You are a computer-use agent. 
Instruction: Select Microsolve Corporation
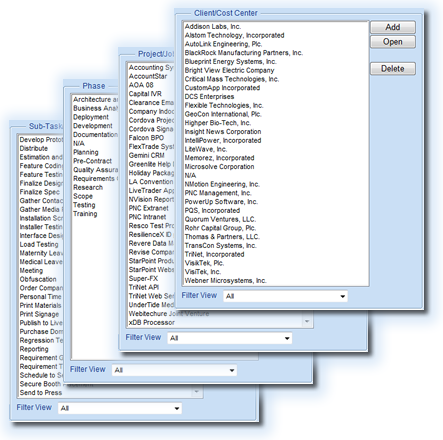click(x=219, y=167)
